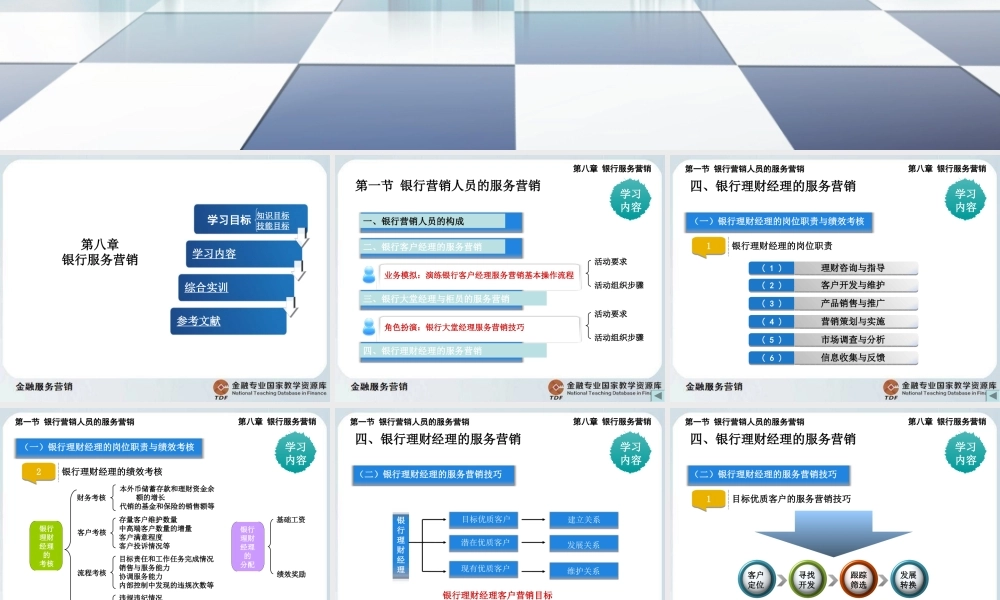This screenshot has width=1000, height=600.
Task: Select the blue person icon beside 业务模拟
Action: click(369, 274)
